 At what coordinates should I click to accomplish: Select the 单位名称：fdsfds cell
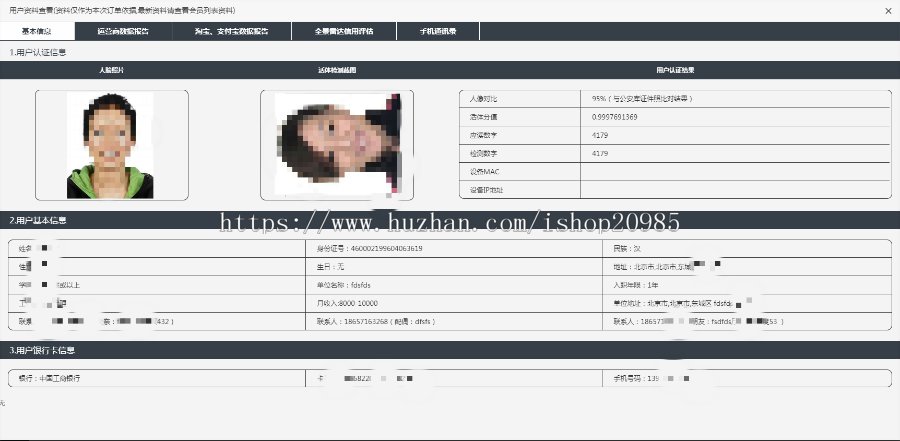pyautogui.click(x=454, y=285)
